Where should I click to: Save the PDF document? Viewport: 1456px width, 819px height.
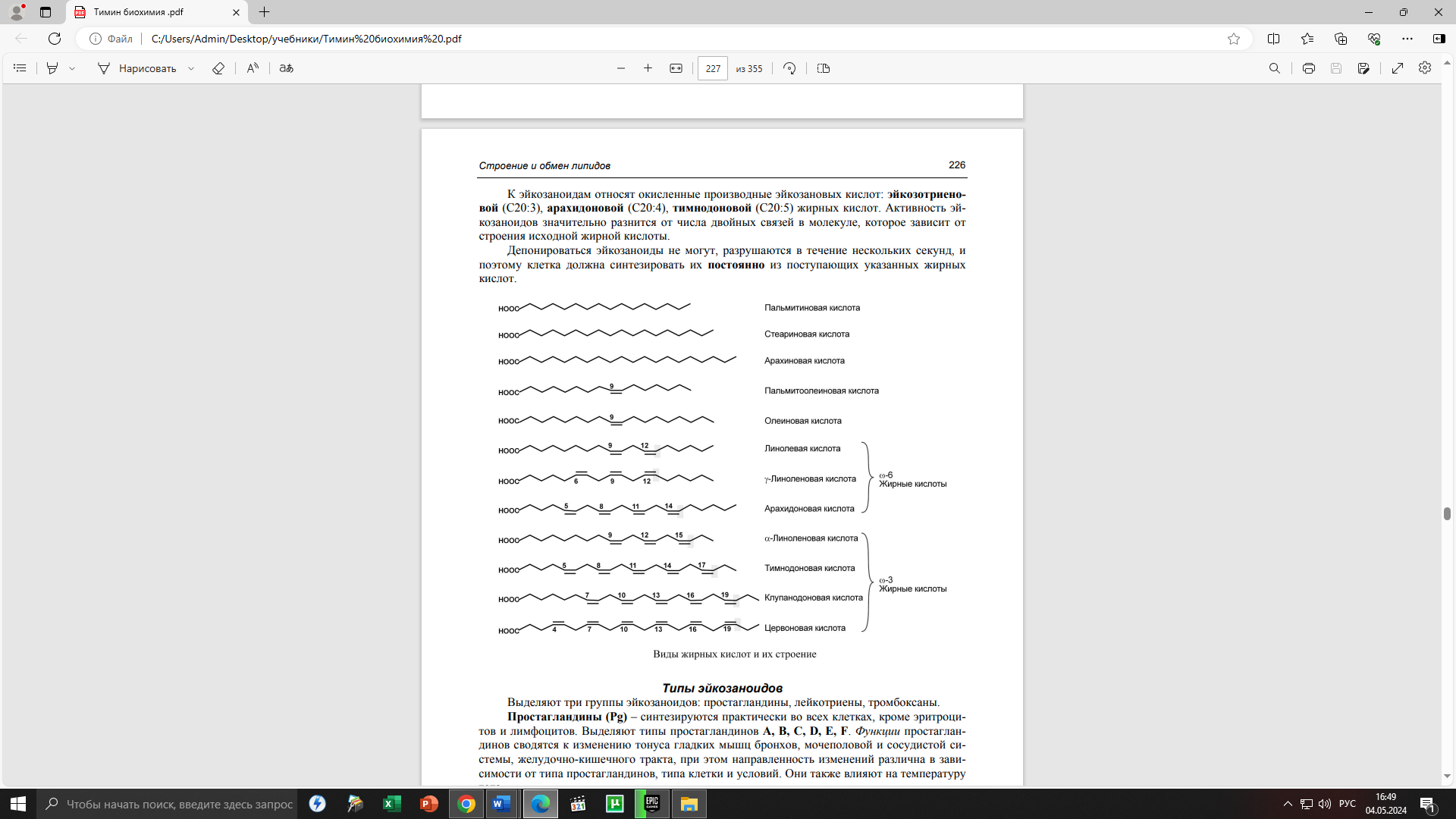click(x=1336, y=68)
